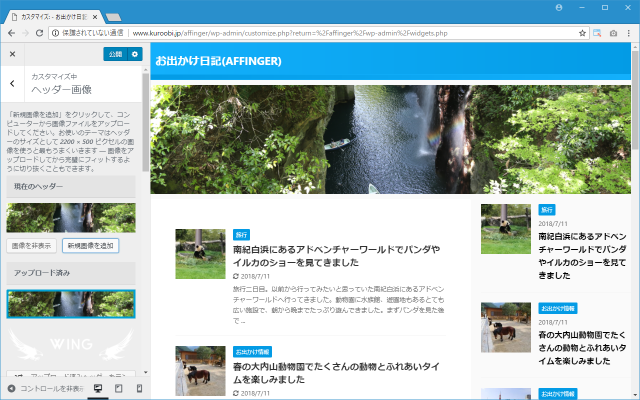Screen dimensions: 640x400
Task: Click the 公開 publish button
Action: (x=116, y=54)
